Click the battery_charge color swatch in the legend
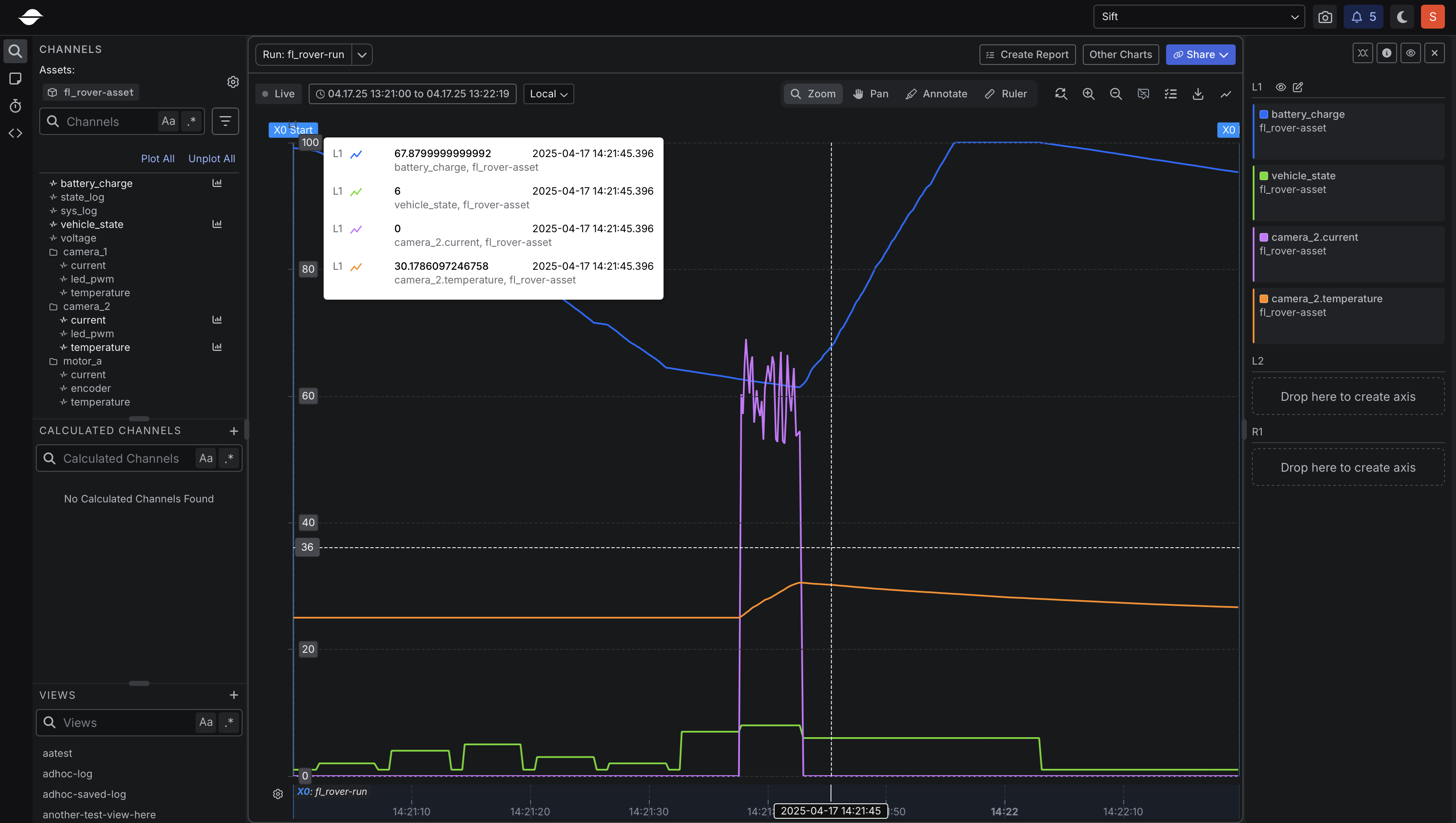The height and width of the screenshot is (823, 1456). [1264, 114]
